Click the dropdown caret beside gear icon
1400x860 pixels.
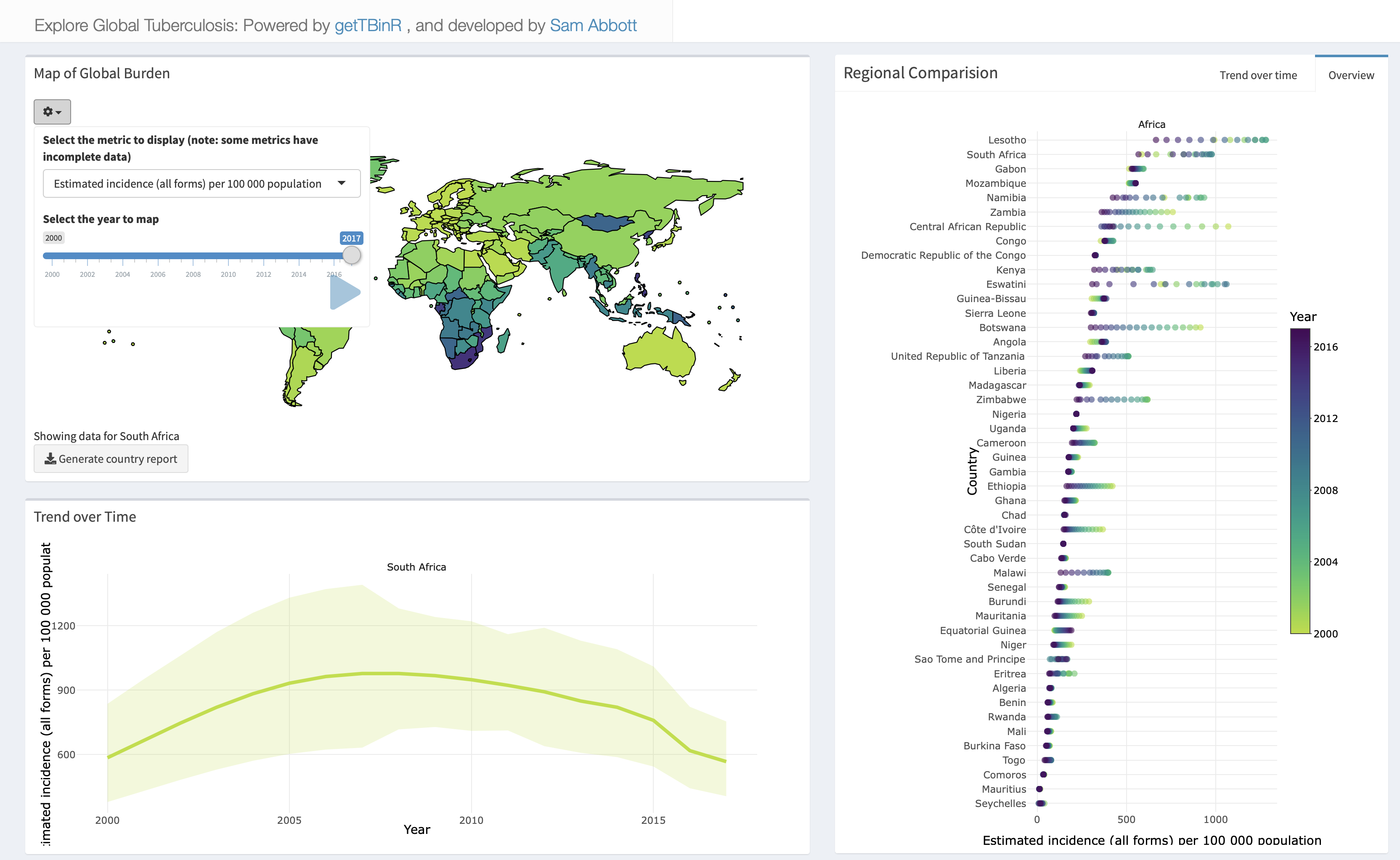(58, 113)
